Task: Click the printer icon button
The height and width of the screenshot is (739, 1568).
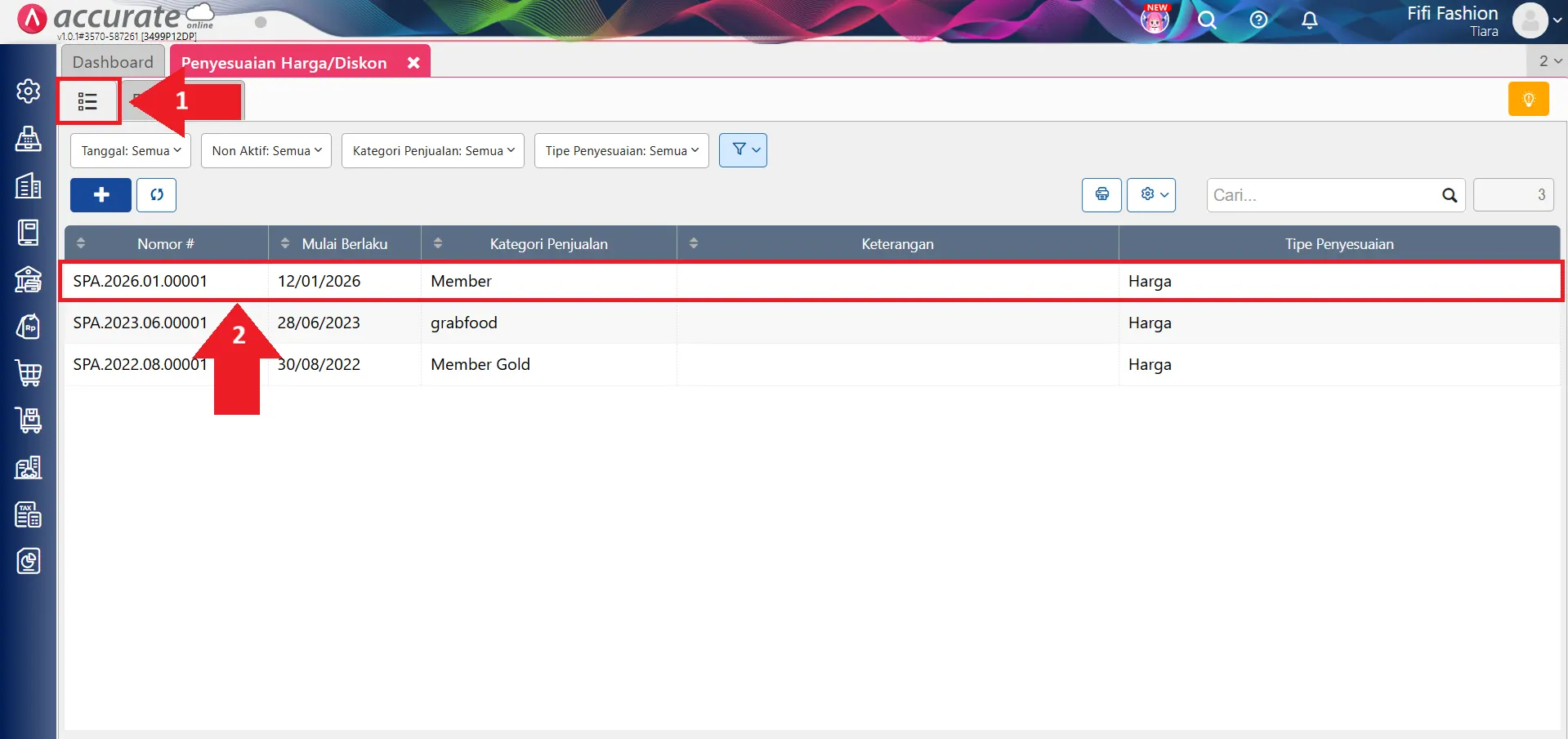Action: click(x=1101, y=195)
